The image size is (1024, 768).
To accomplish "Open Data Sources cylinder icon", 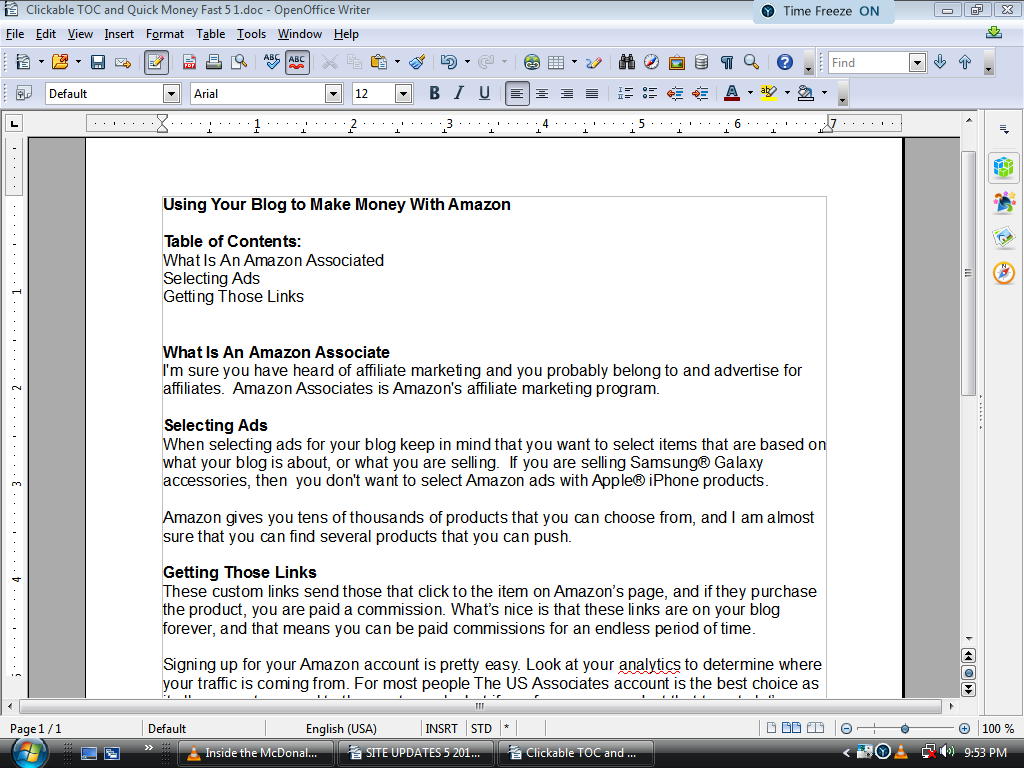I will [x=701, y=62].
